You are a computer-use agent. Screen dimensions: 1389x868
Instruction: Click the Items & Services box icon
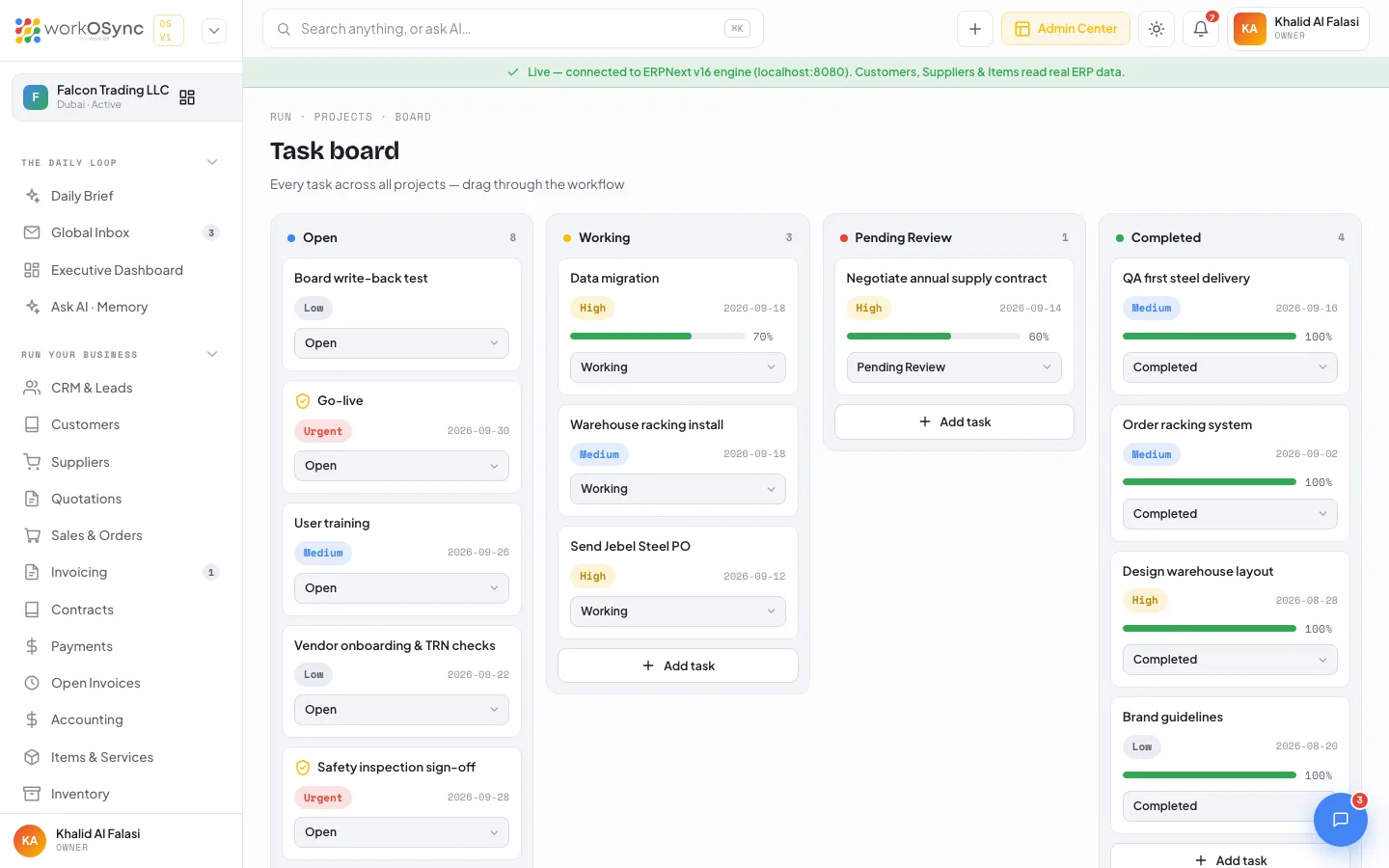click(32, 757)
